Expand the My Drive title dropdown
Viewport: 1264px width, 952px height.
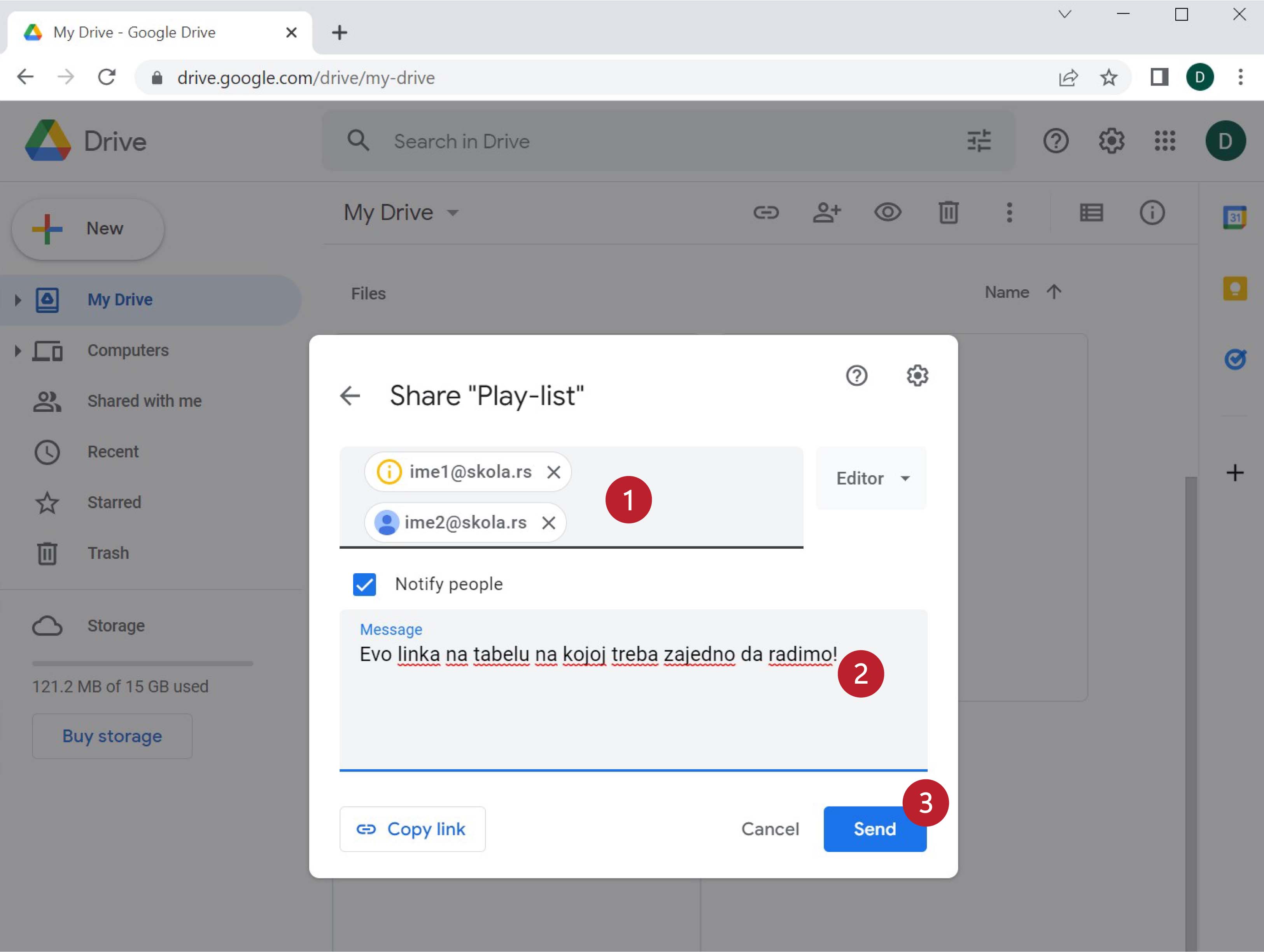[x=453, y=213]
